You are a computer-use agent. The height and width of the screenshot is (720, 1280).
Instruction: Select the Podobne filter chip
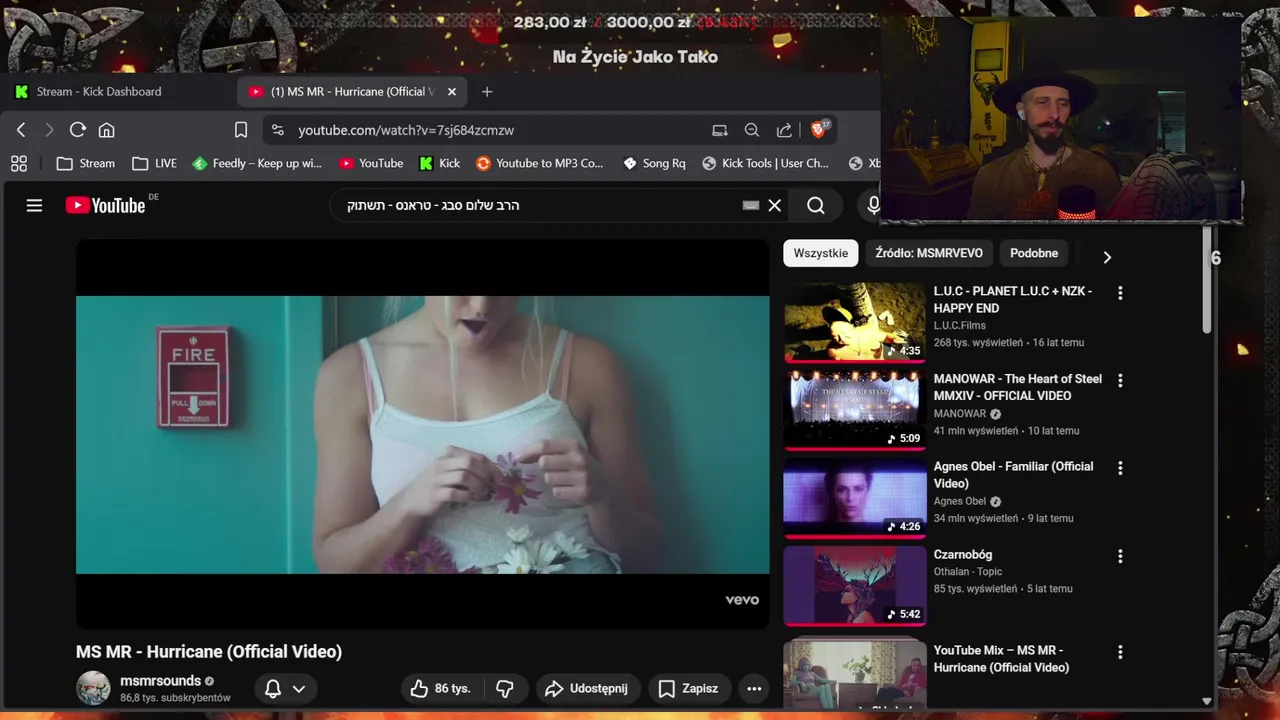click(1034, 253)
